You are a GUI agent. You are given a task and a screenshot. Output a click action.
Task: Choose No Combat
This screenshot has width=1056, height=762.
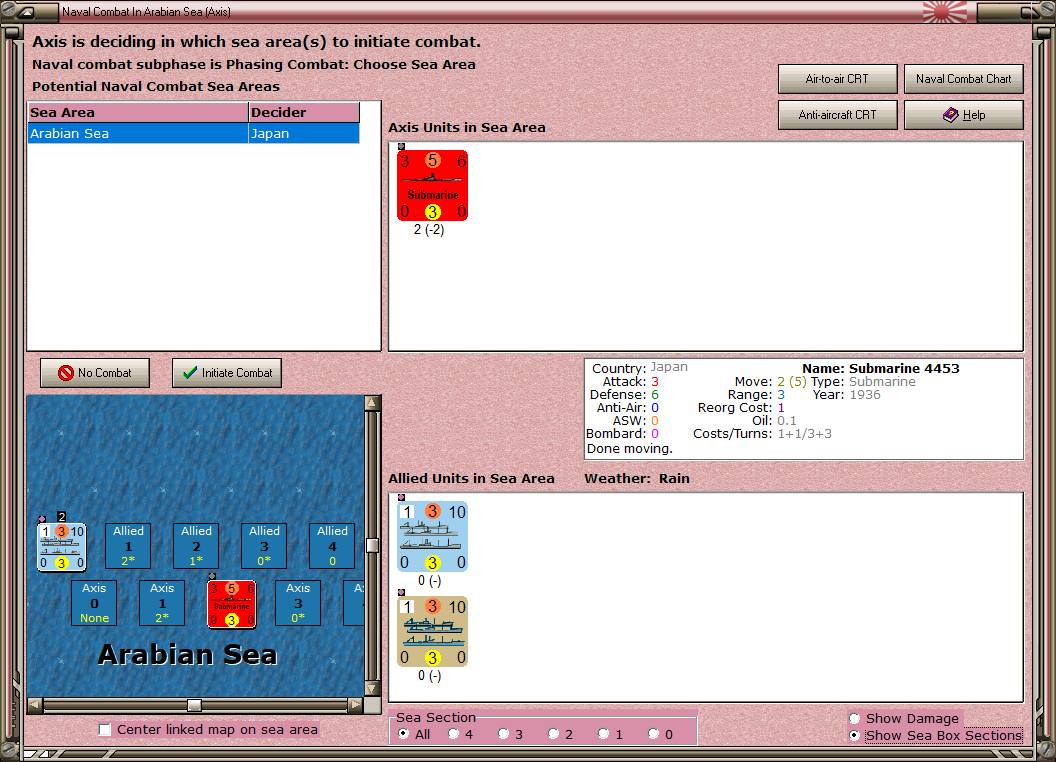pyautogui.click(x=95, y=373)
